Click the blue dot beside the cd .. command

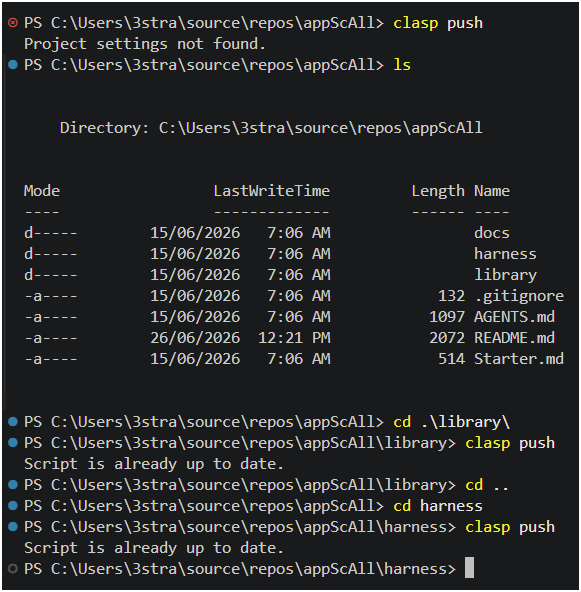pyautogui.click(x=13, y=484)
